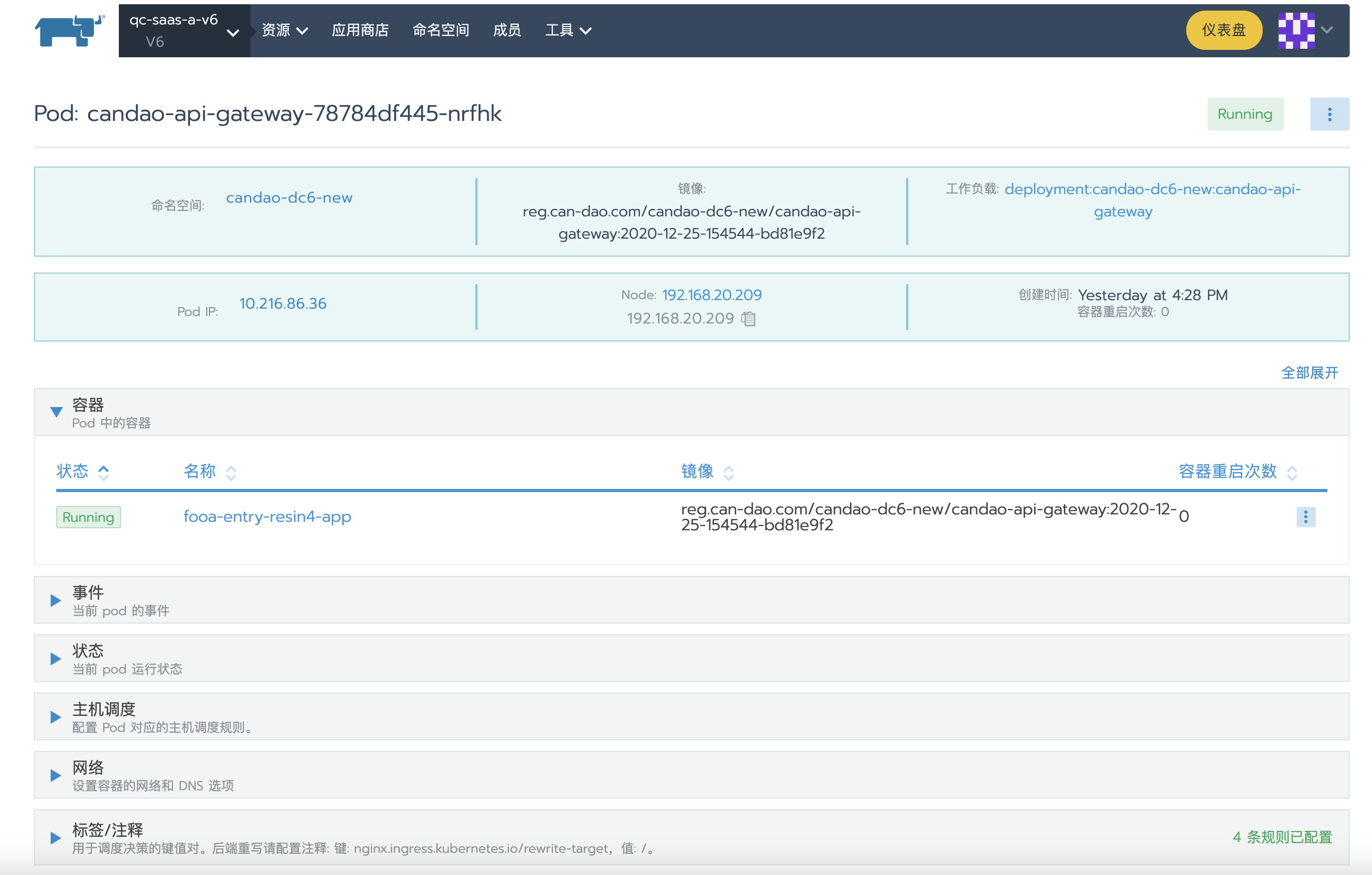Image resolution: width=1372 pixels, height=875 pixels.
Task: Click the 仪表盘 button
Action: pos(1223,31)
